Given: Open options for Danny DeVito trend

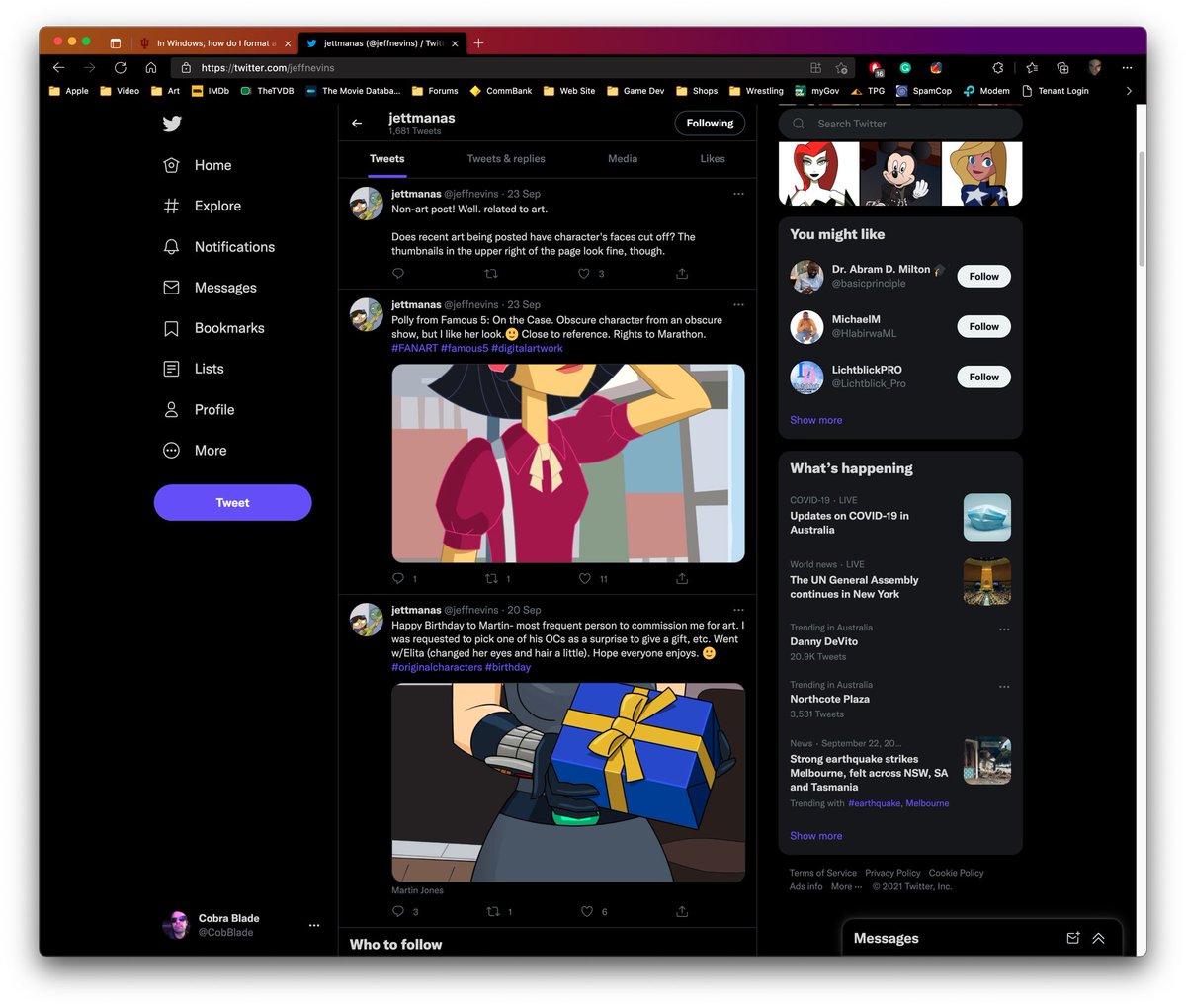Looking at the screenshot, I should point(1004,629).
